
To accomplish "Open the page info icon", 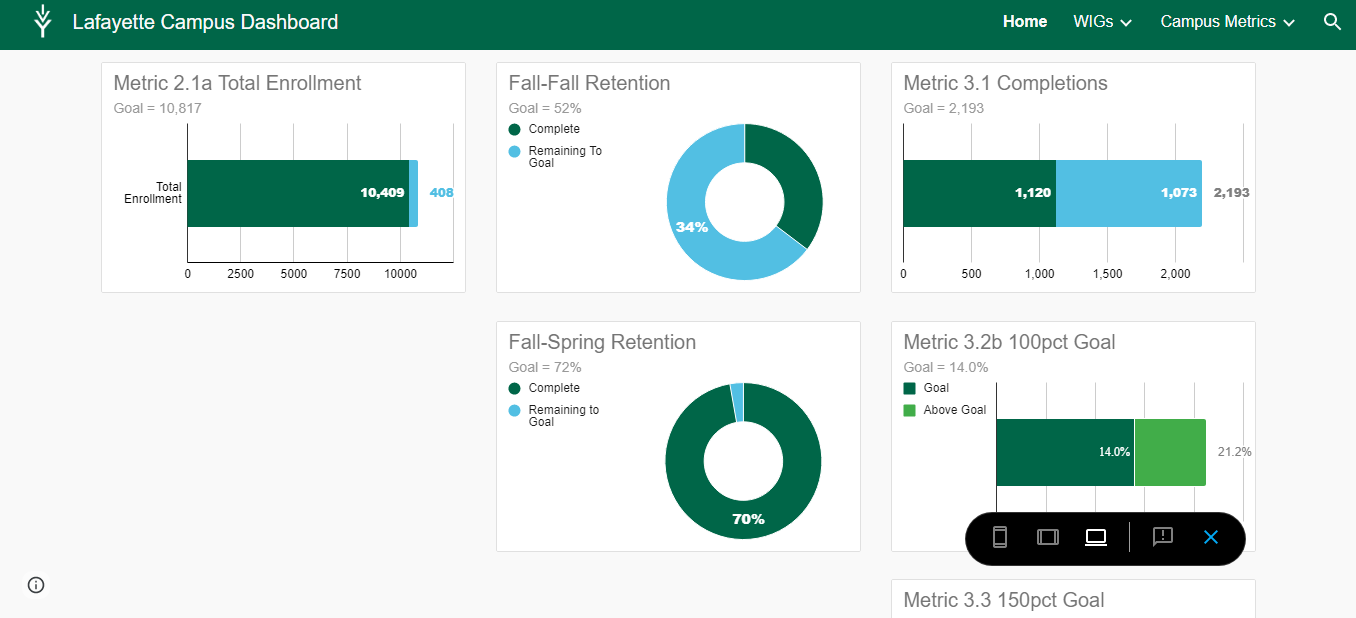I will [x=36, y=585].
